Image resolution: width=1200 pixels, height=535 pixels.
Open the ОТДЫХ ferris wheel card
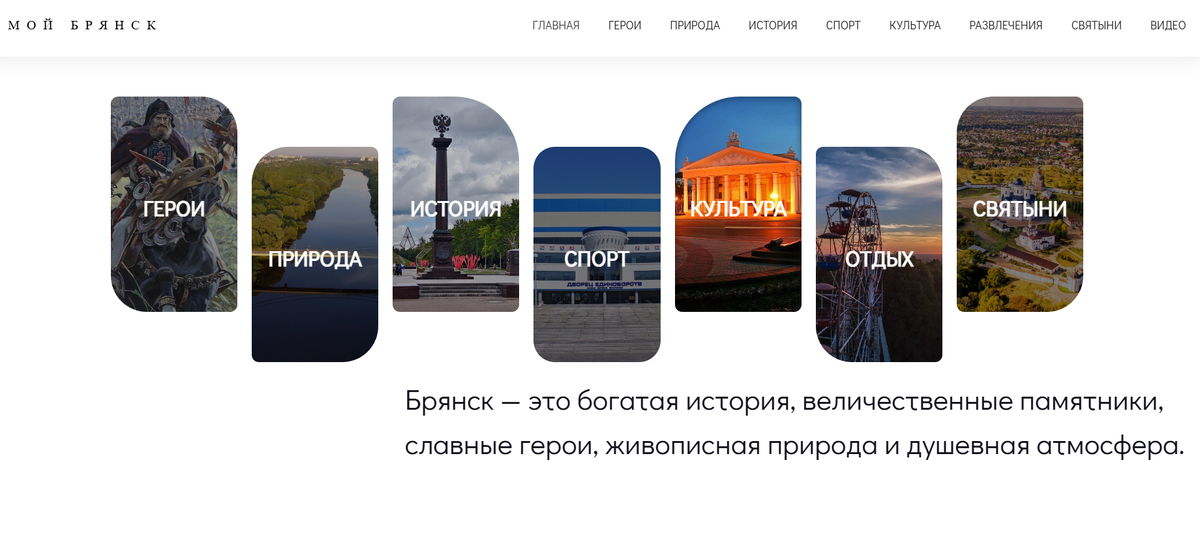[879, 254]
